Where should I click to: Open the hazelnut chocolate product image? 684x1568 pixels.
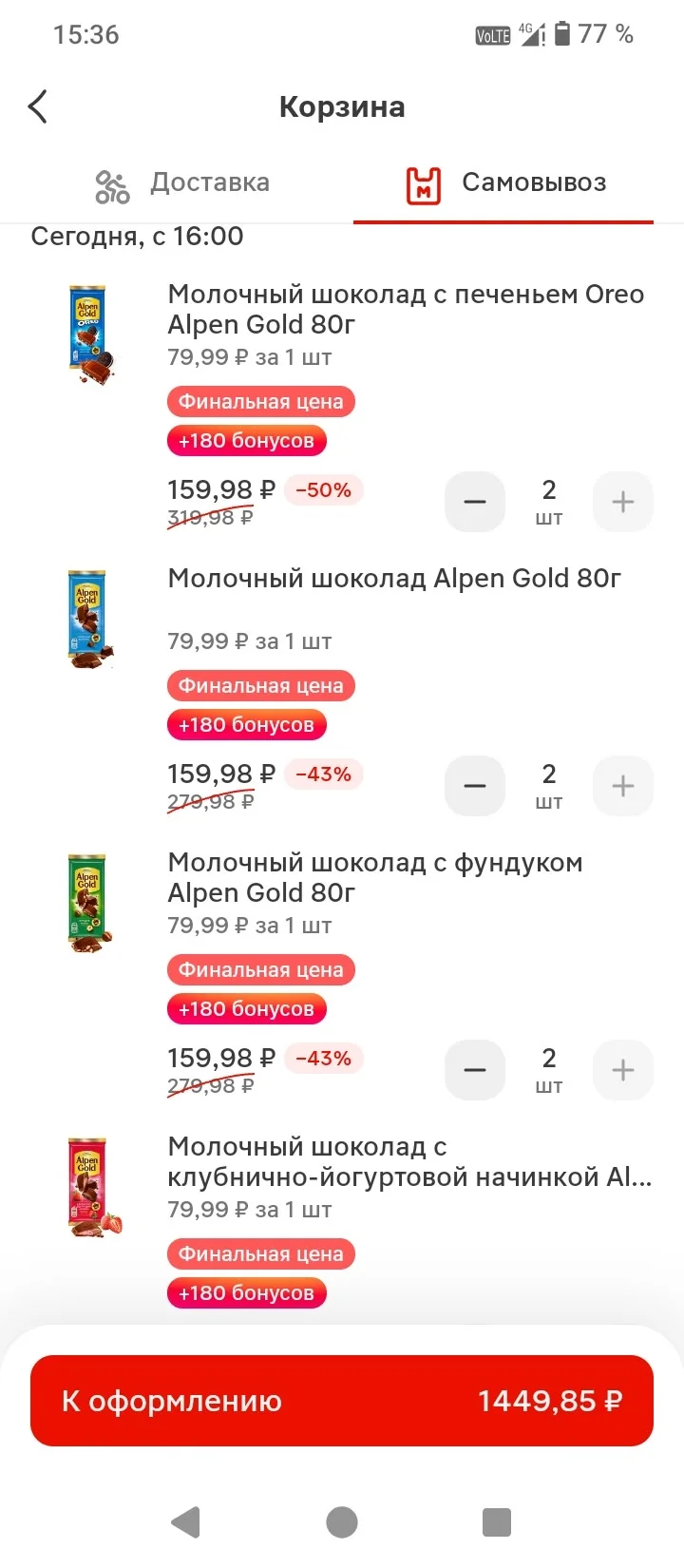click(91, 903)
